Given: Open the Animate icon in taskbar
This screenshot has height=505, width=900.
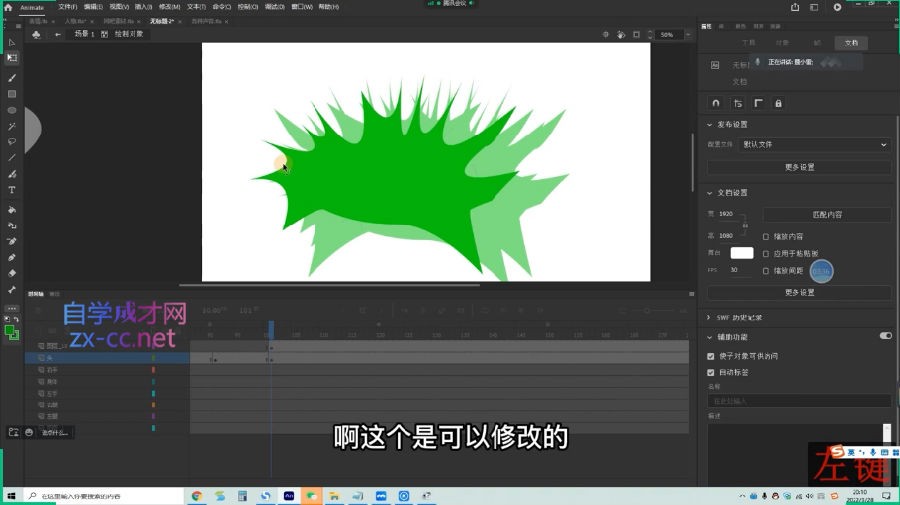Looking at the screenshot, I should 289,496.
